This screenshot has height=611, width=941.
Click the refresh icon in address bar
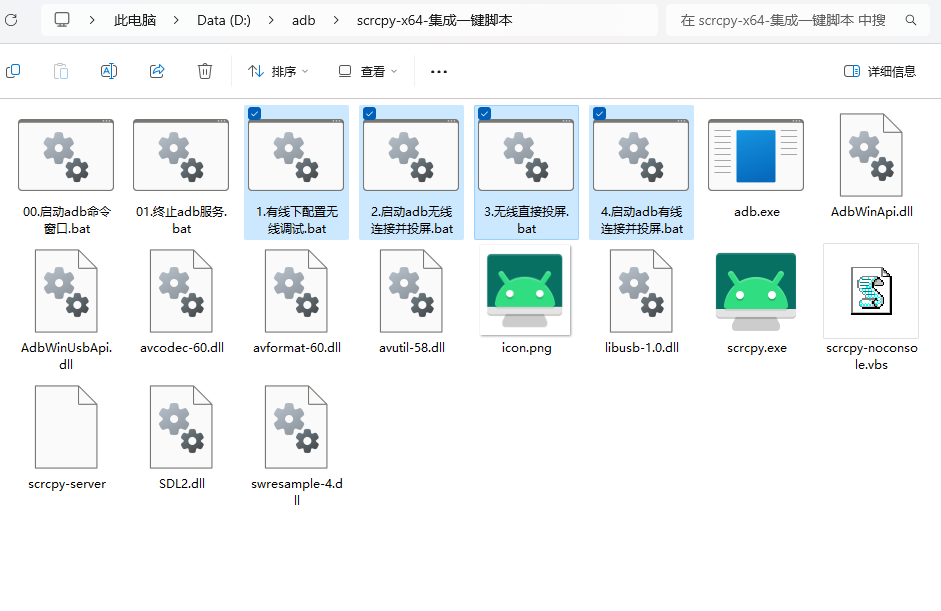pos(11,20)
